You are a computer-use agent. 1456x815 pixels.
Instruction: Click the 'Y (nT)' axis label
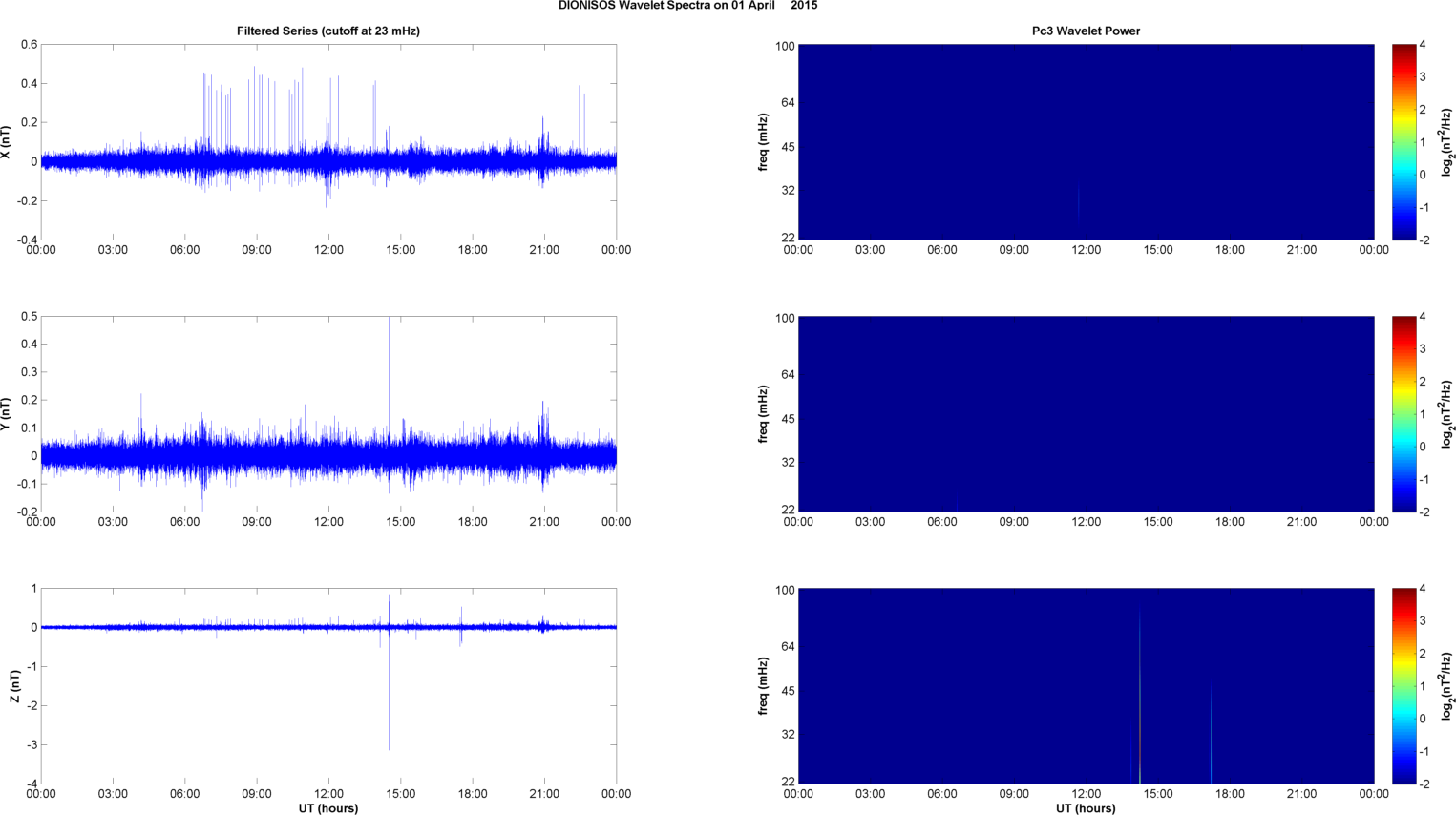[x=7, y=414]
